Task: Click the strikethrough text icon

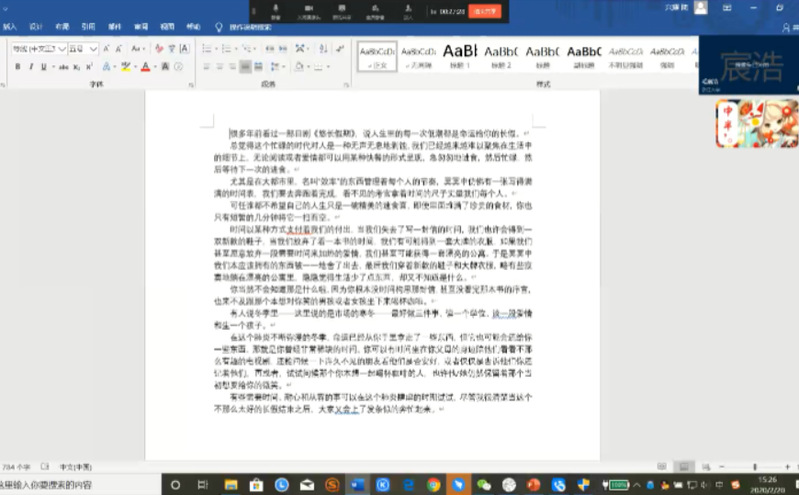Action: click(x=61, y=67)
